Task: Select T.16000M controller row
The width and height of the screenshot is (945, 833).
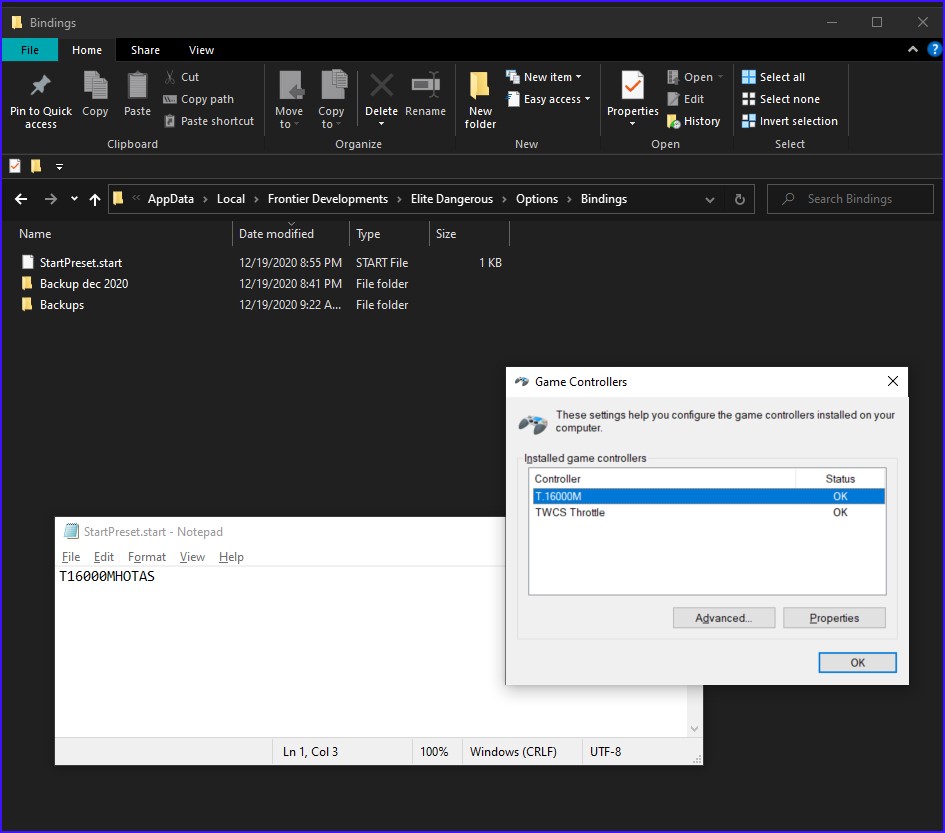Action: [709, 496]
